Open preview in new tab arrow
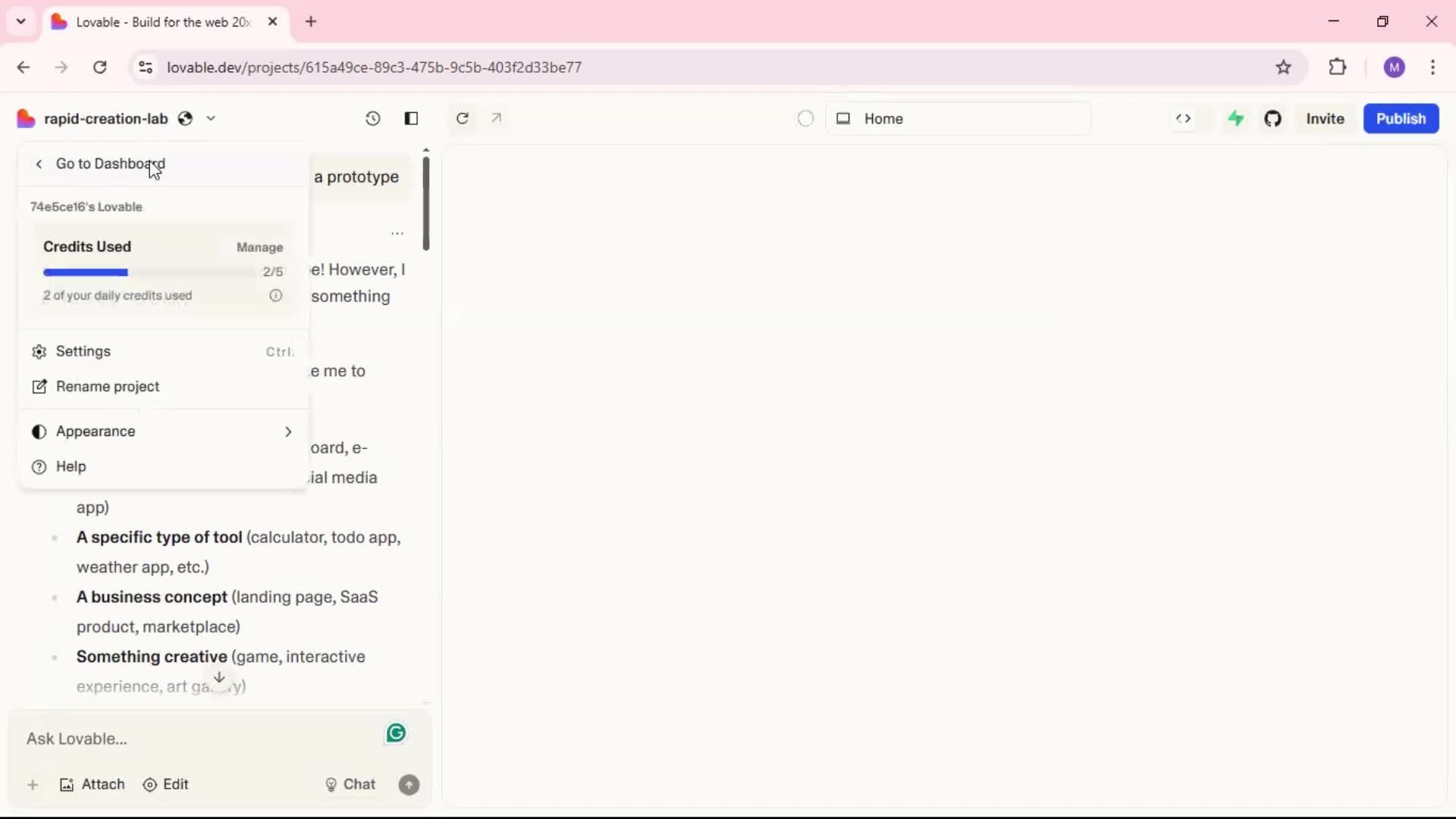 [x=497, y=118]
